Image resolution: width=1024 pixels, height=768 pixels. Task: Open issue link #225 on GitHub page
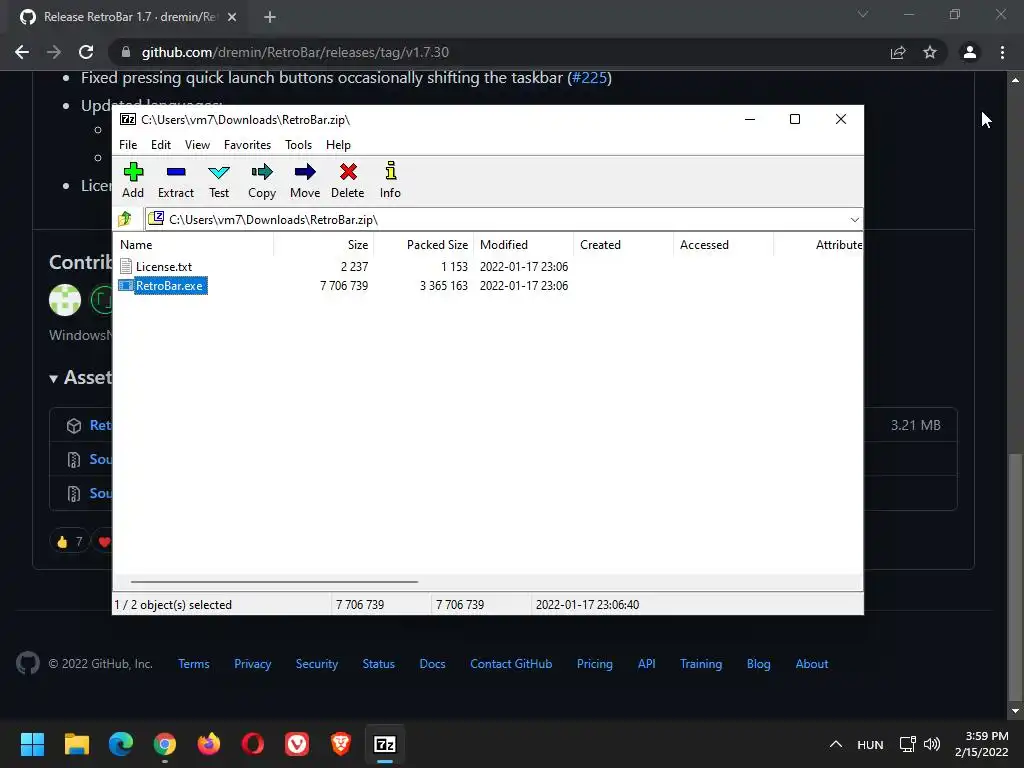(590, 78)
